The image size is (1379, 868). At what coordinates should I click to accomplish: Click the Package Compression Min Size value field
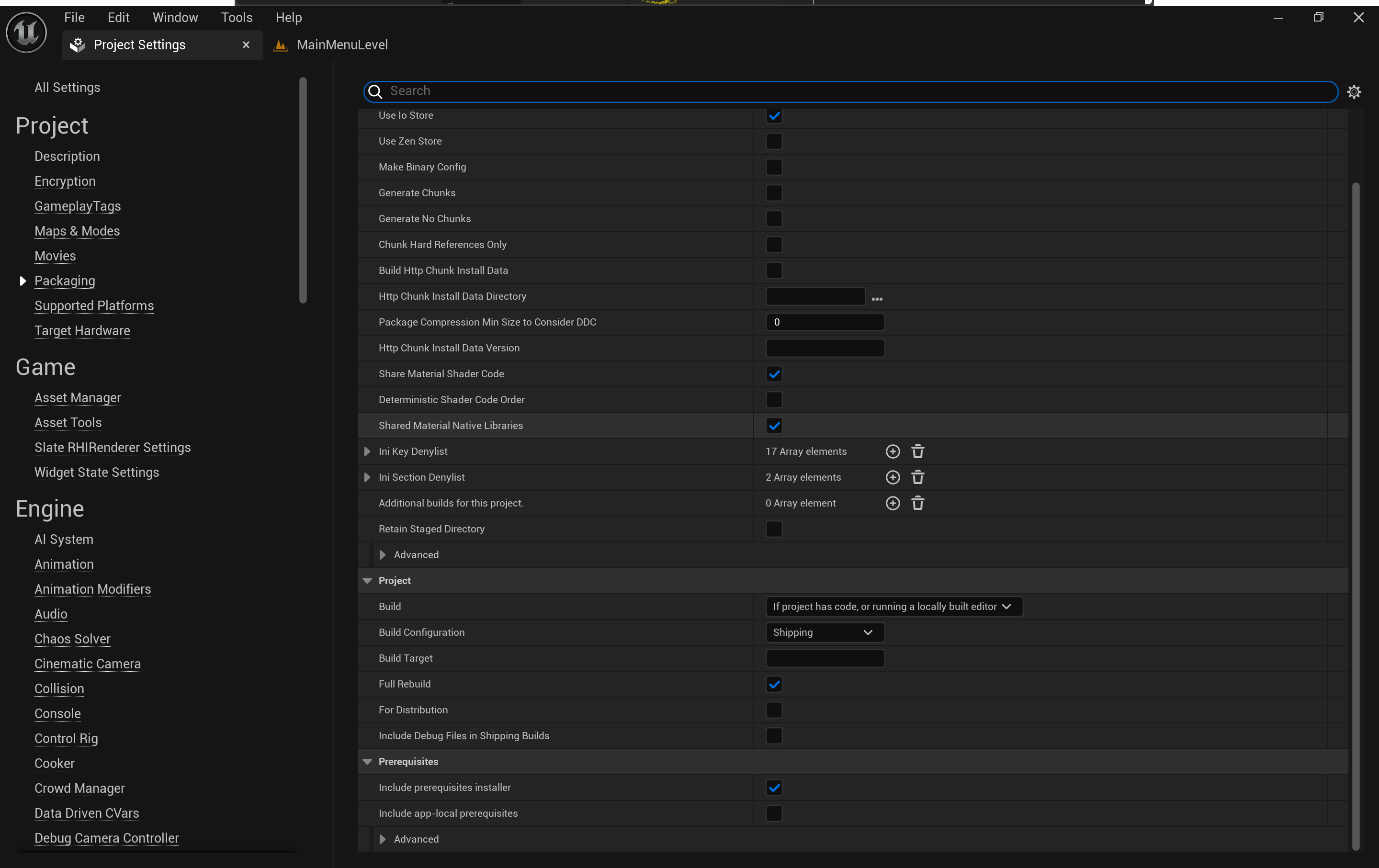click(x=825, y=322)
